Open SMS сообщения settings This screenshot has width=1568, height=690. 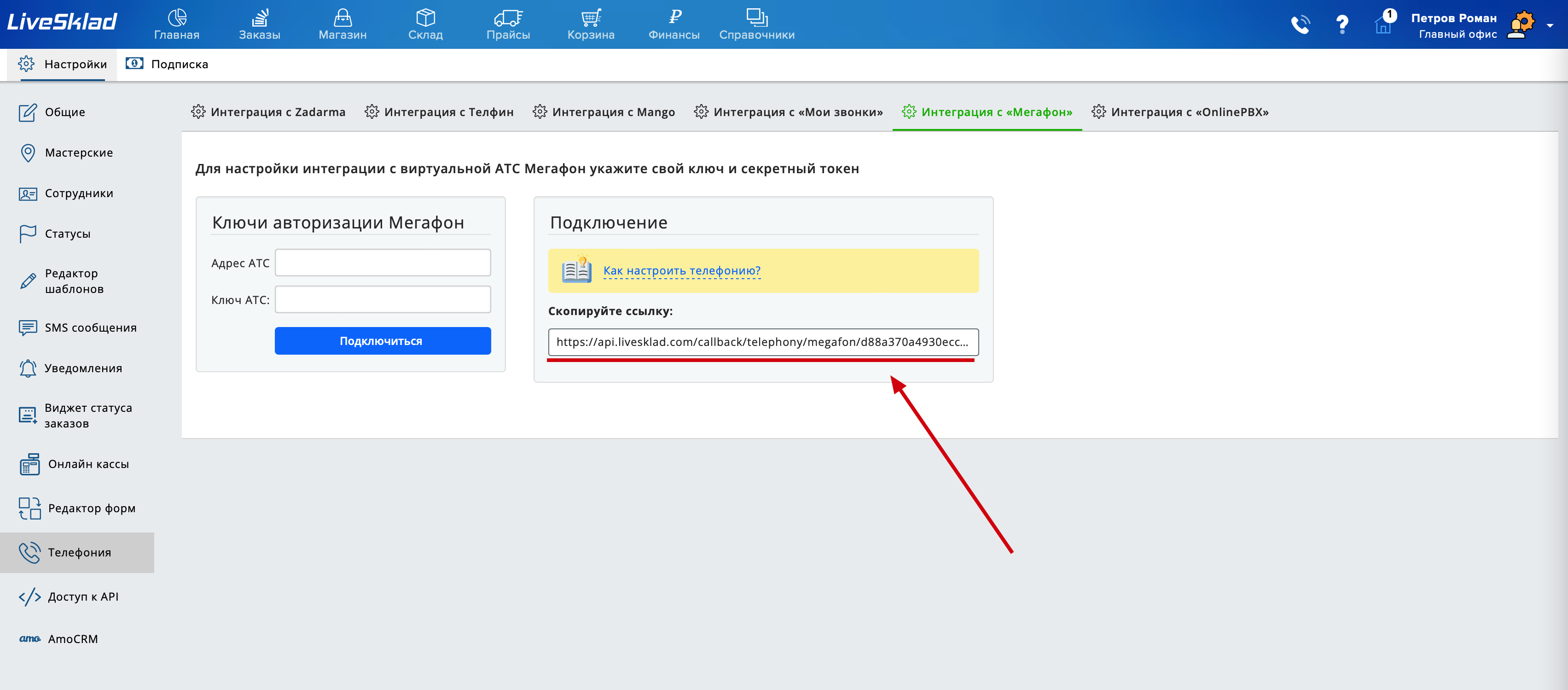coord(77,327)
